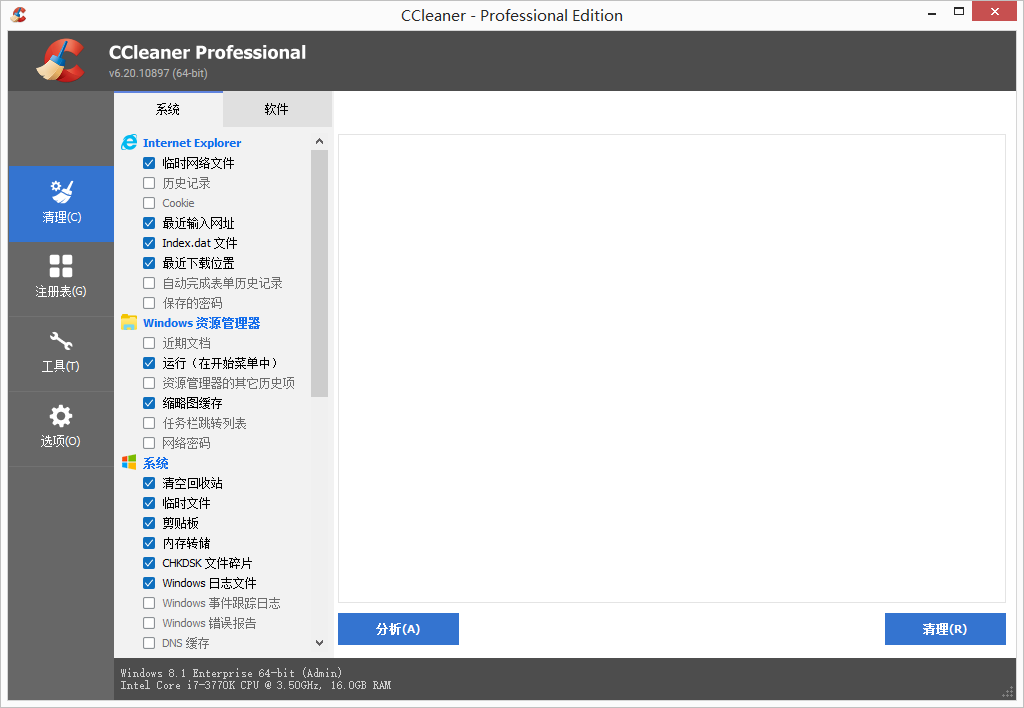Maximize the CCleaner window
Image resolution: width=1024 pixels, height=708 pixels.
(x=959, y=12)
